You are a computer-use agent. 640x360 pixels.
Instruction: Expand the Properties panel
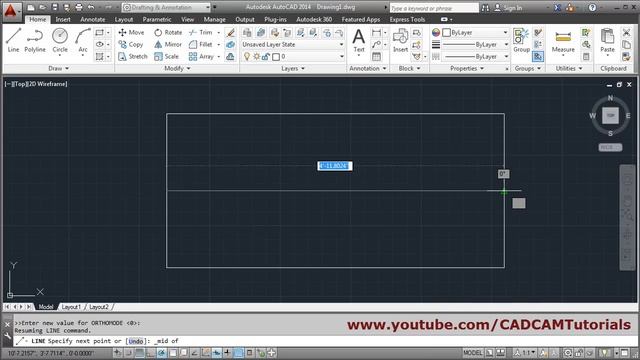pyautogui.click(x=467, y=69)
